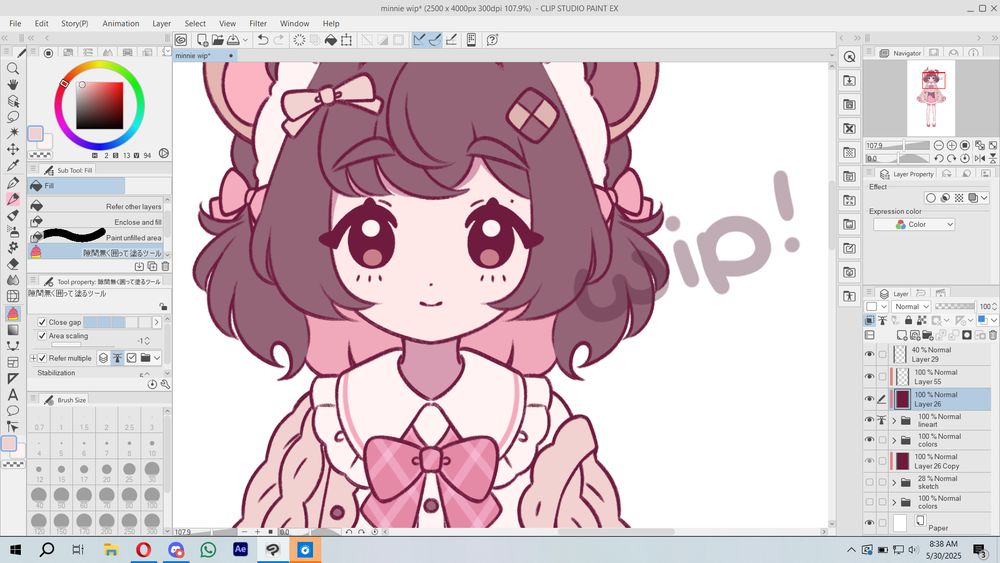Select the Paint unfilled area sub tool
Screen dimensions: 1000x563
[99, 237]
